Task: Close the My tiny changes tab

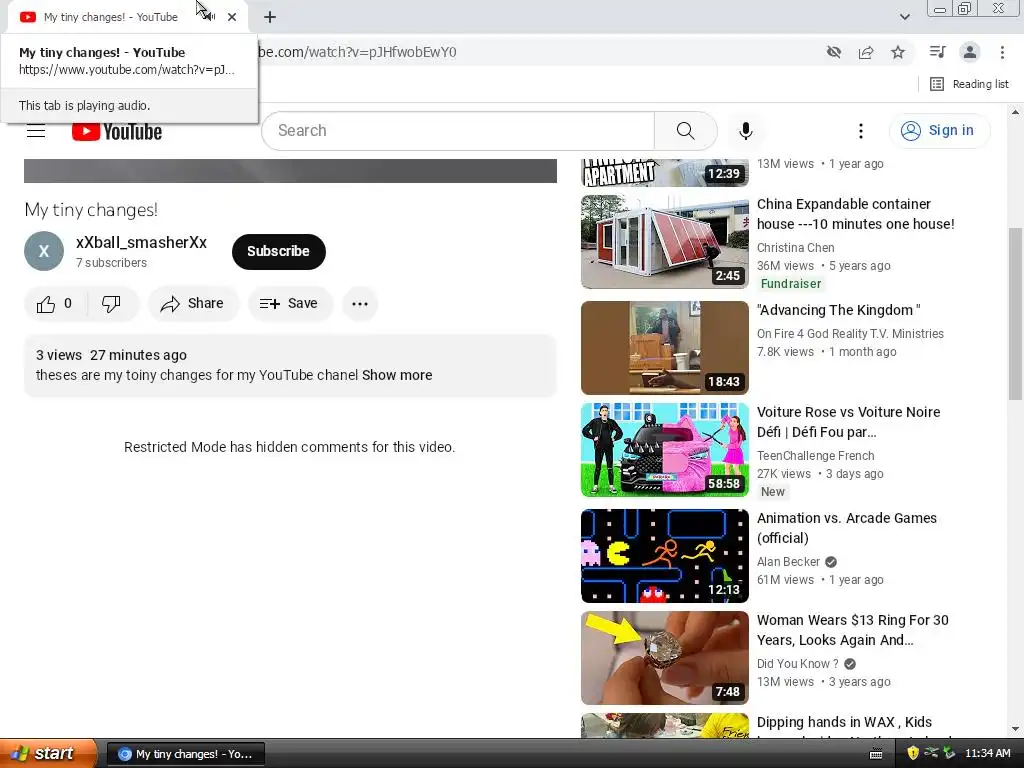Action: (232, 17)
